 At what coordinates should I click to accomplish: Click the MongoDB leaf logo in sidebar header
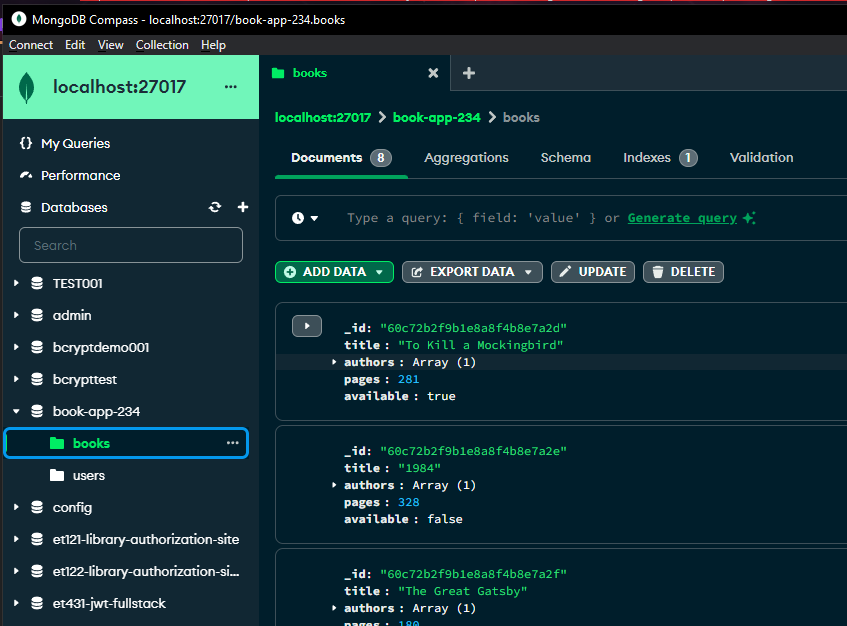26,87
